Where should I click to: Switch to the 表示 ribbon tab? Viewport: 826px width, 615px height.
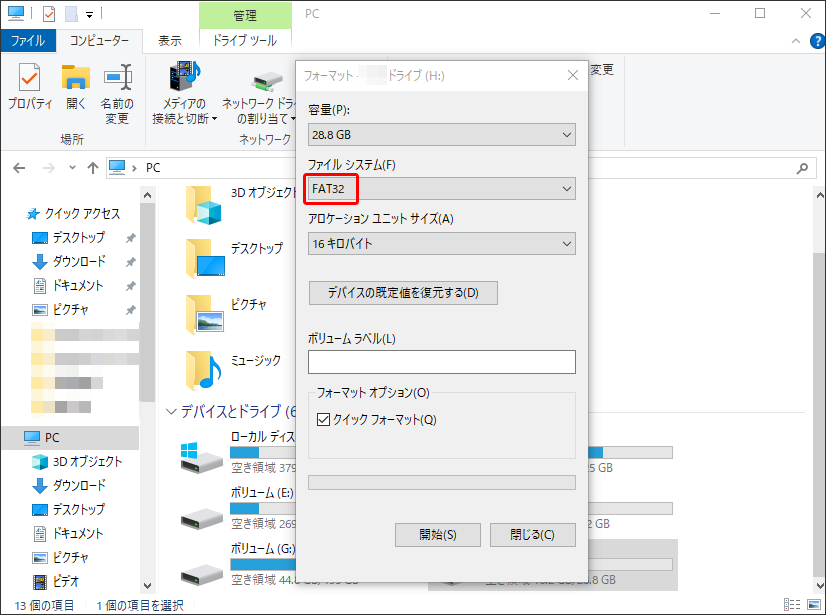[170, 41]
